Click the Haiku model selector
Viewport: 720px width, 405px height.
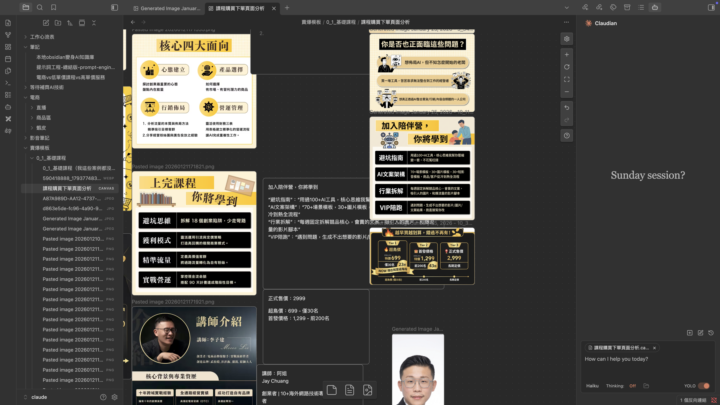[x=592, y=385]
